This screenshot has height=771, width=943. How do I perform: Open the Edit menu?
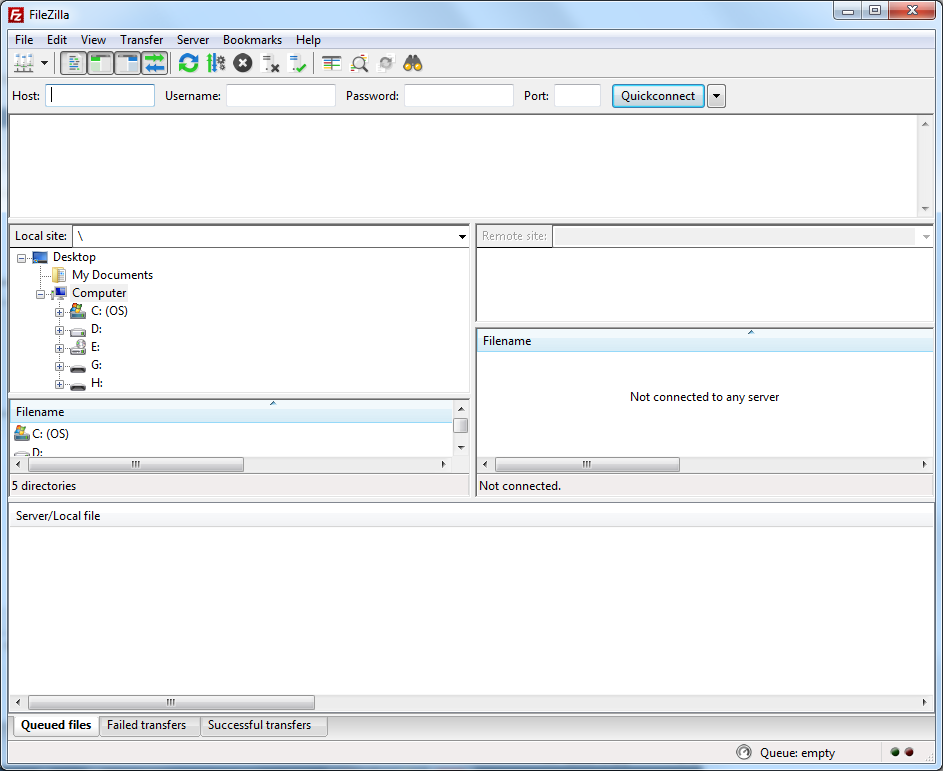click(x=57, y=40)
